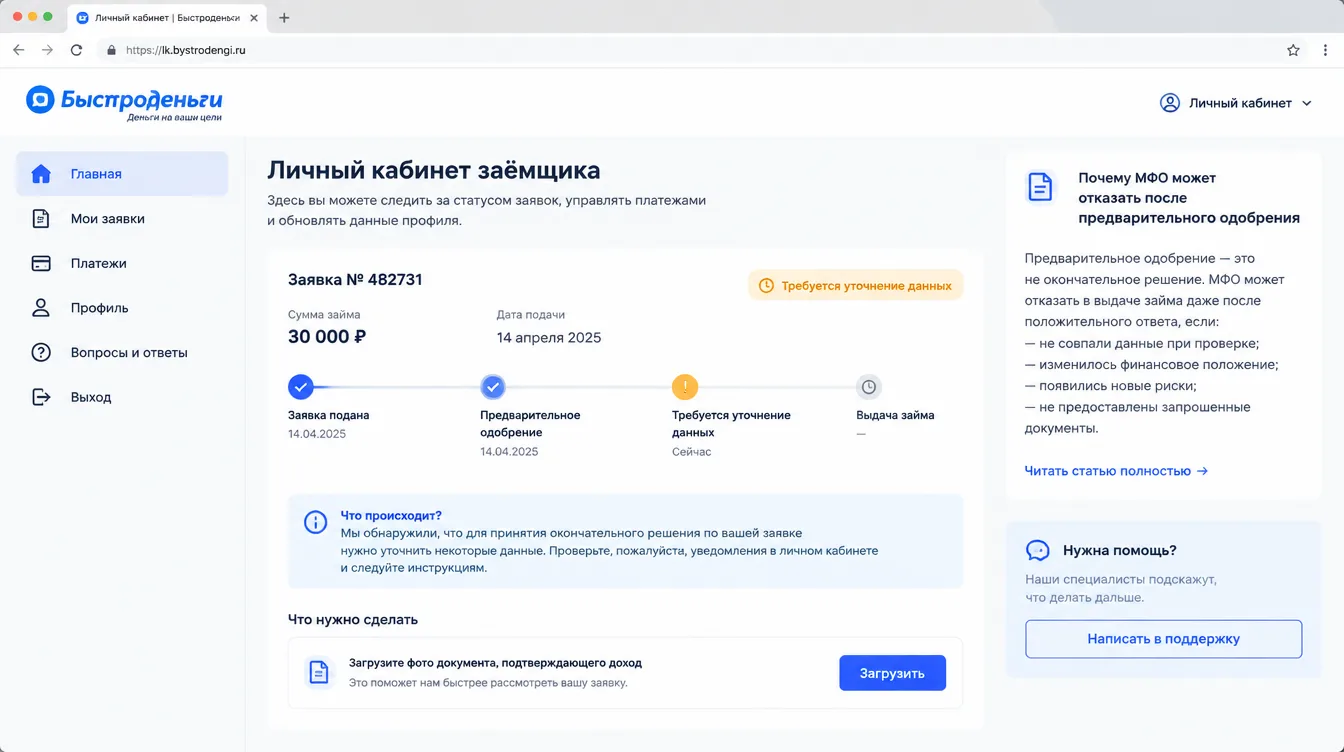Click the person icon beside Профиль
Viewport: 1344px width, 752px height.
coord(41,308)
